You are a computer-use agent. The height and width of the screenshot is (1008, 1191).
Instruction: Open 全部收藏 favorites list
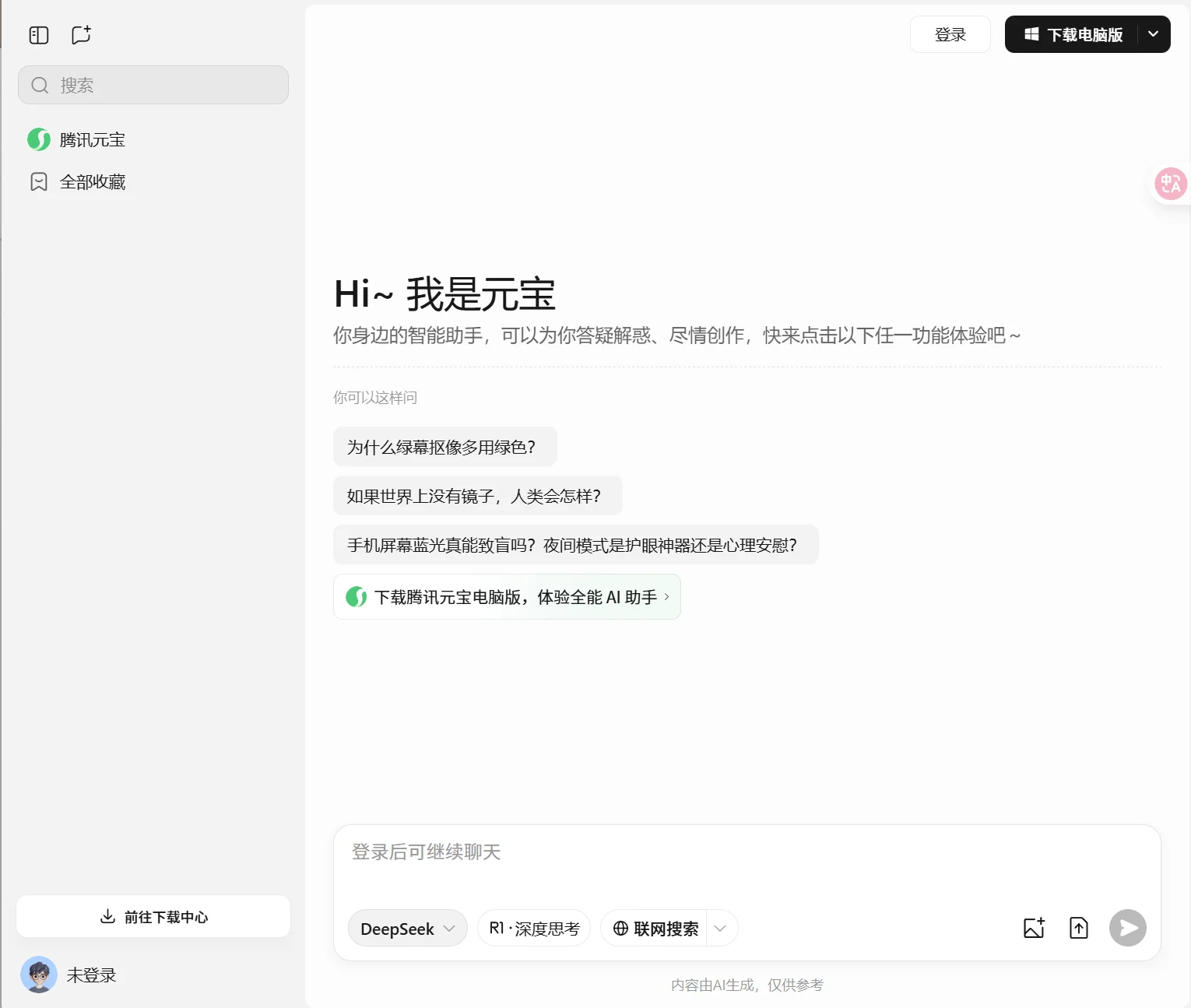click(153, 181)
